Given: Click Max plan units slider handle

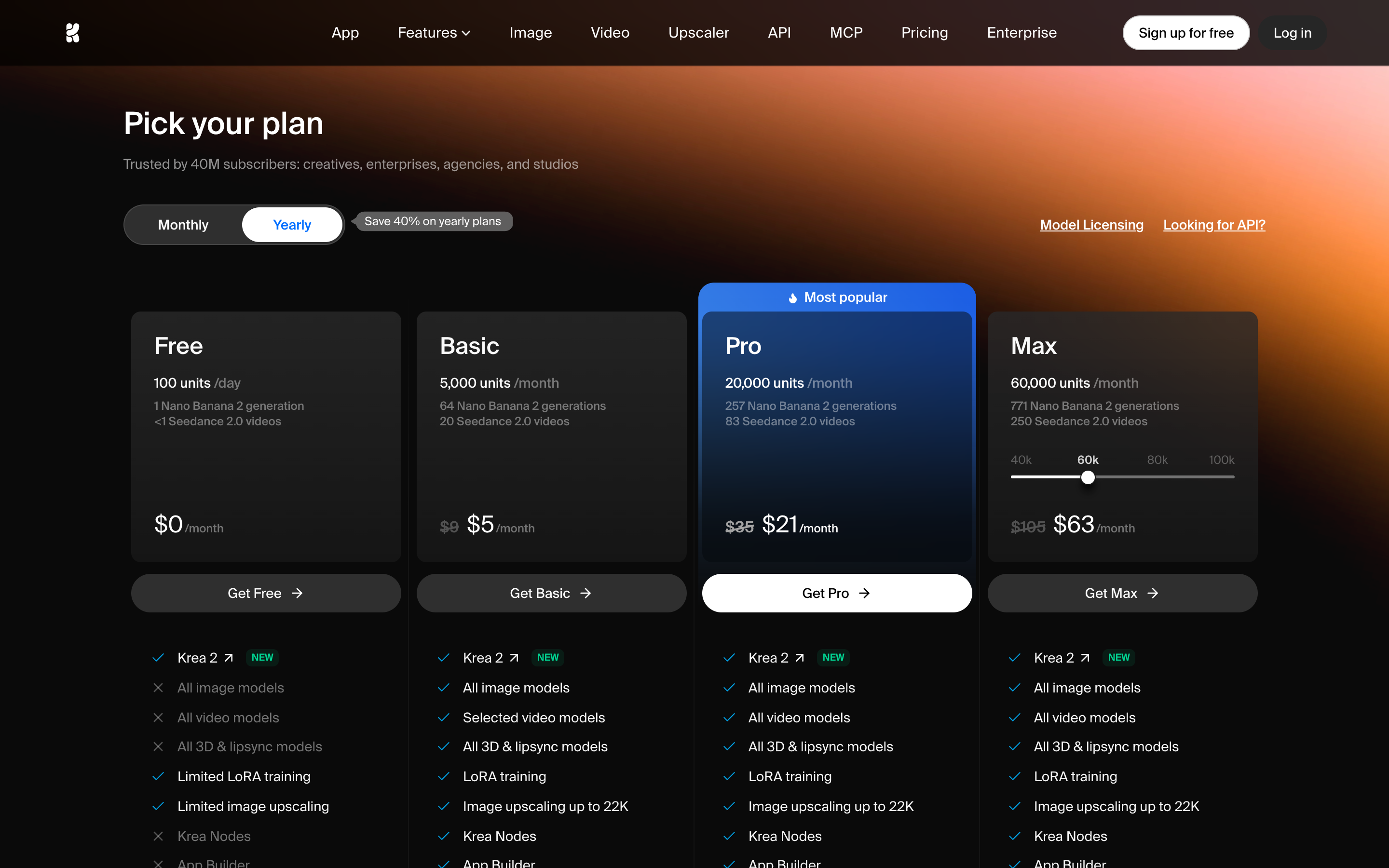Looking at the screenshot, I should (x=1088, y=477).
